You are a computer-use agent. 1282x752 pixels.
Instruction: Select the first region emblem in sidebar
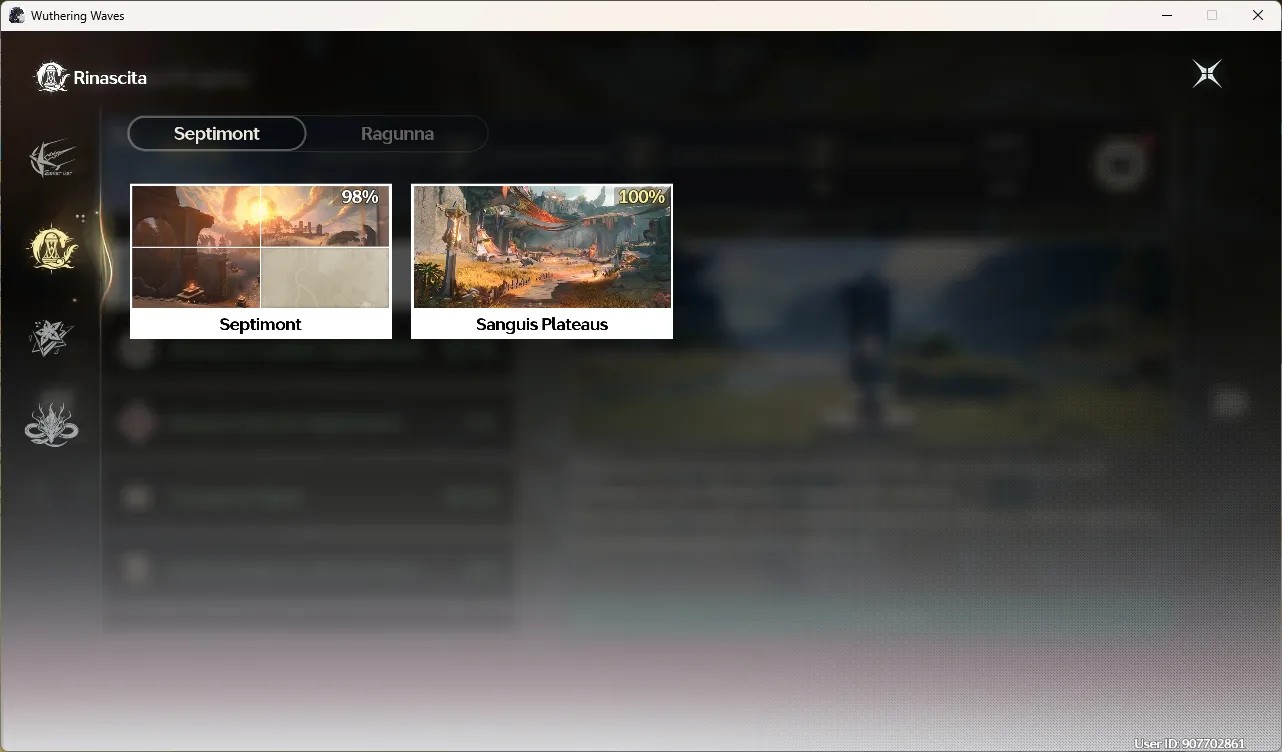[x=52, y=158]
